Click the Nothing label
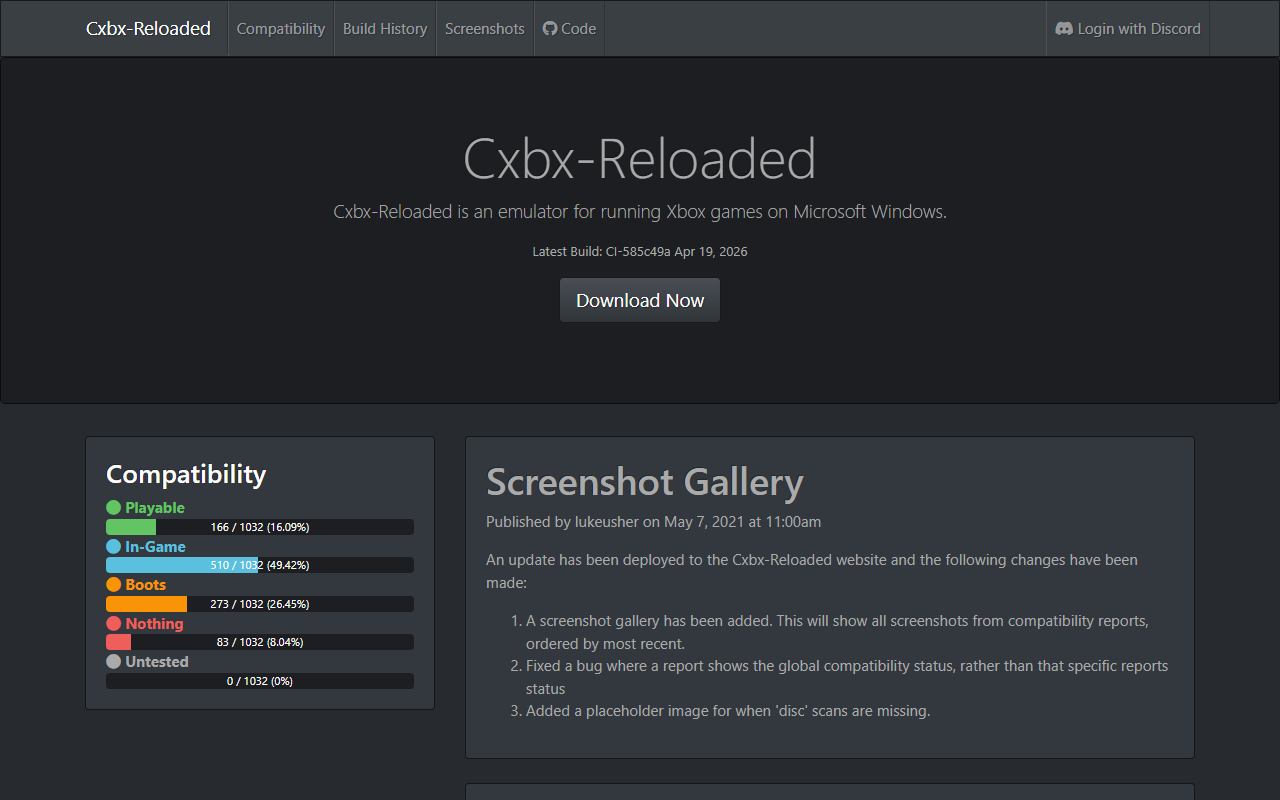Image resolution: width=1280 pixels, height=800 pixels. (x=155, y=624)
